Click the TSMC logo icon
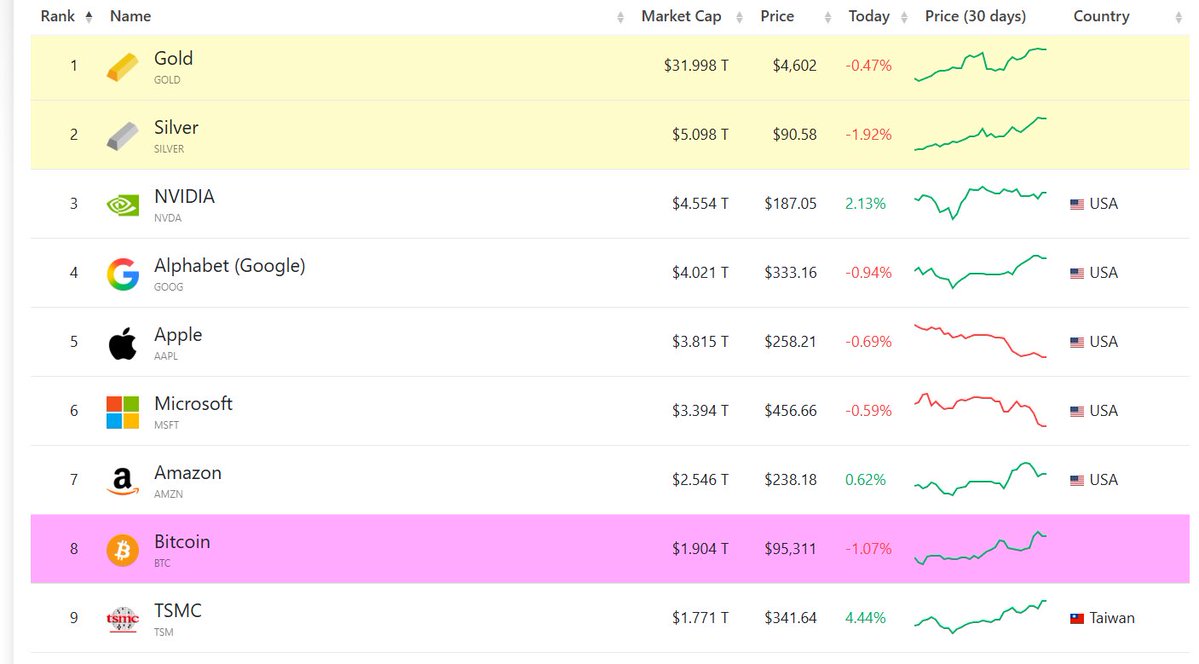 (123, 619)
